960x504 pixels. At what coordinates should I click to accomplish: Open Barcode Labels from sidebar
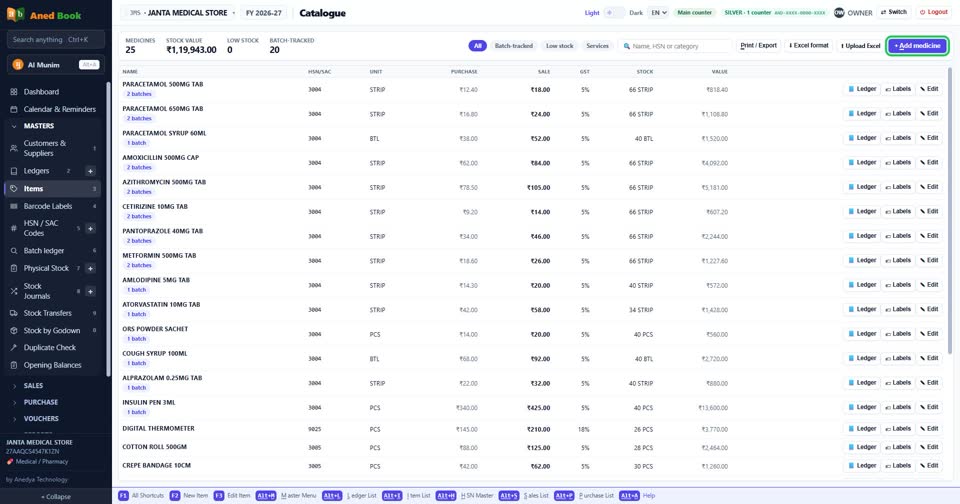click(x=54, y=206)
